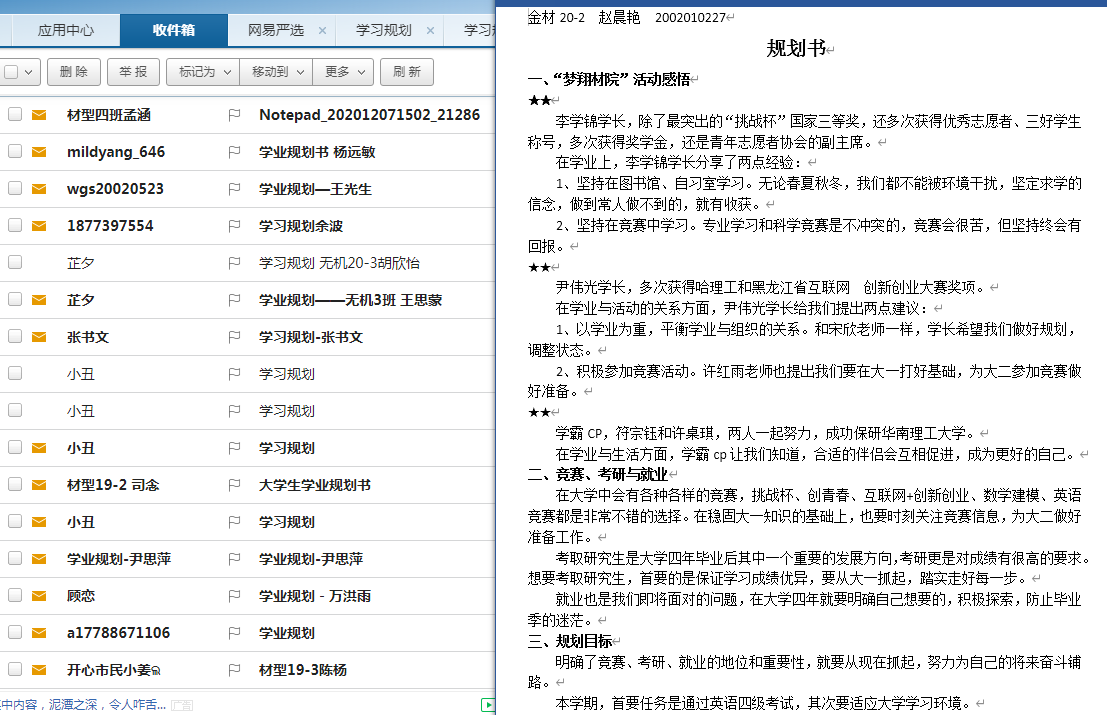
Task: Check the box for 学业规划-尹思萍 email
Action: point(15,559)
